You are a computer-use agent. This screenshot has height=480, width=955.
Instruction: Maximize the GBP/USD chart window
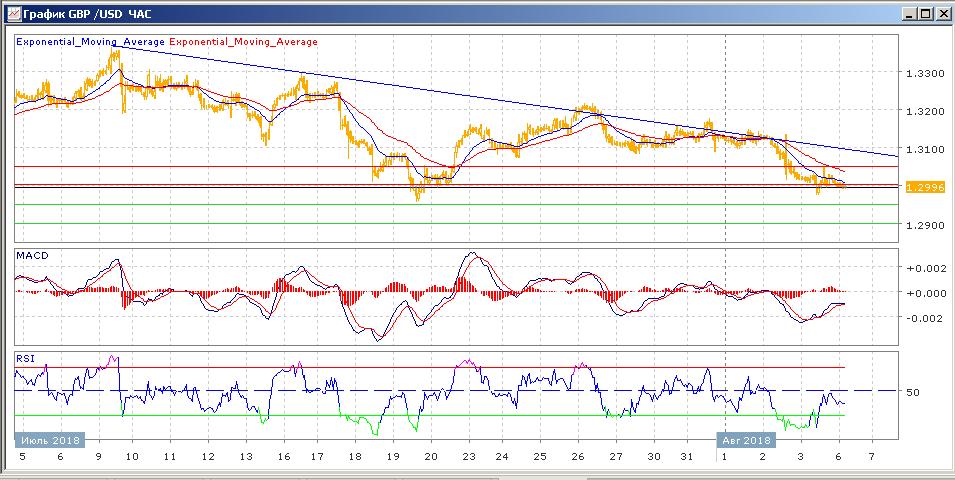924,13
